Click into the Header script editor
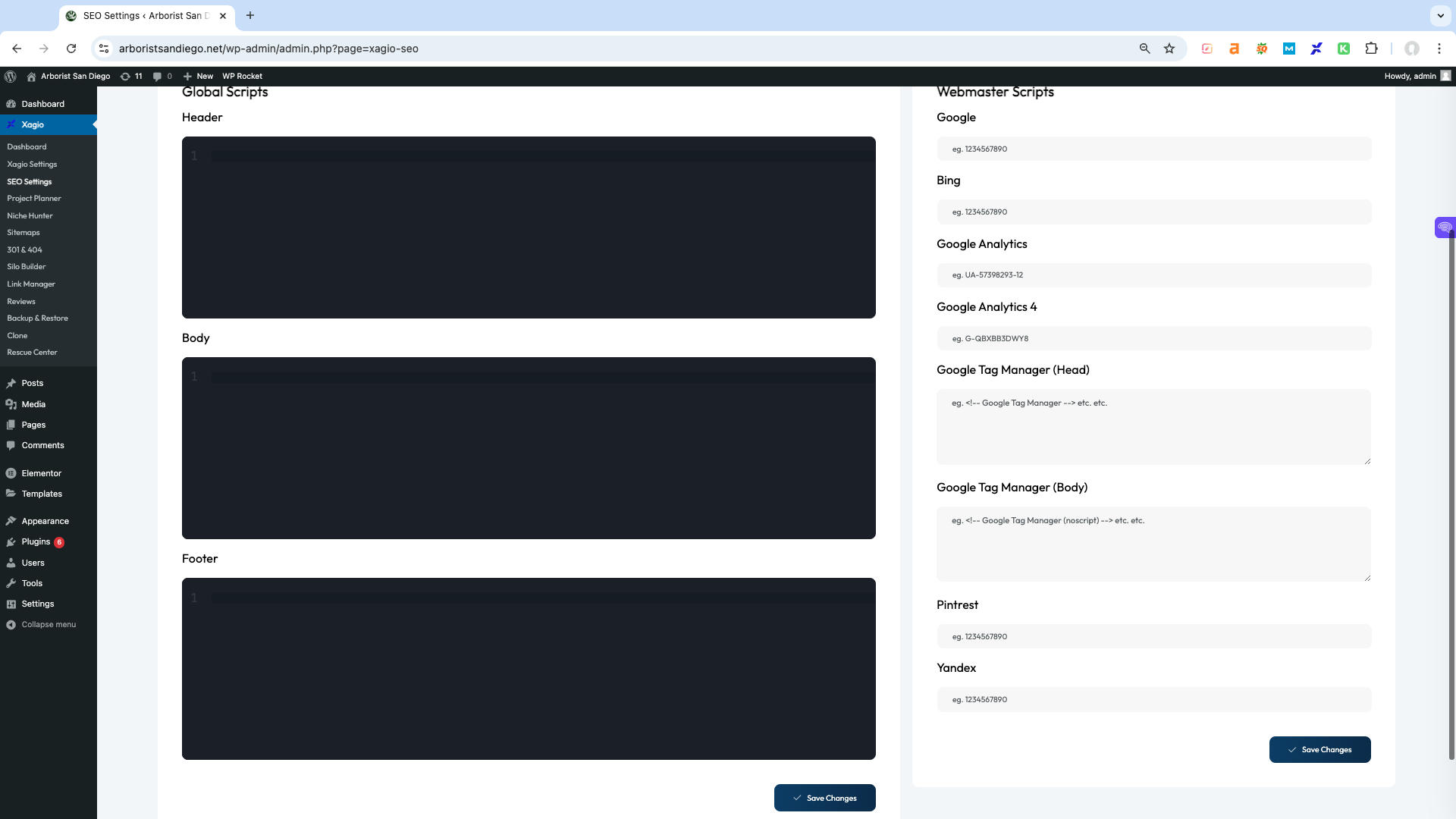This screenshot has width=1456, height=819. [529, 227]
